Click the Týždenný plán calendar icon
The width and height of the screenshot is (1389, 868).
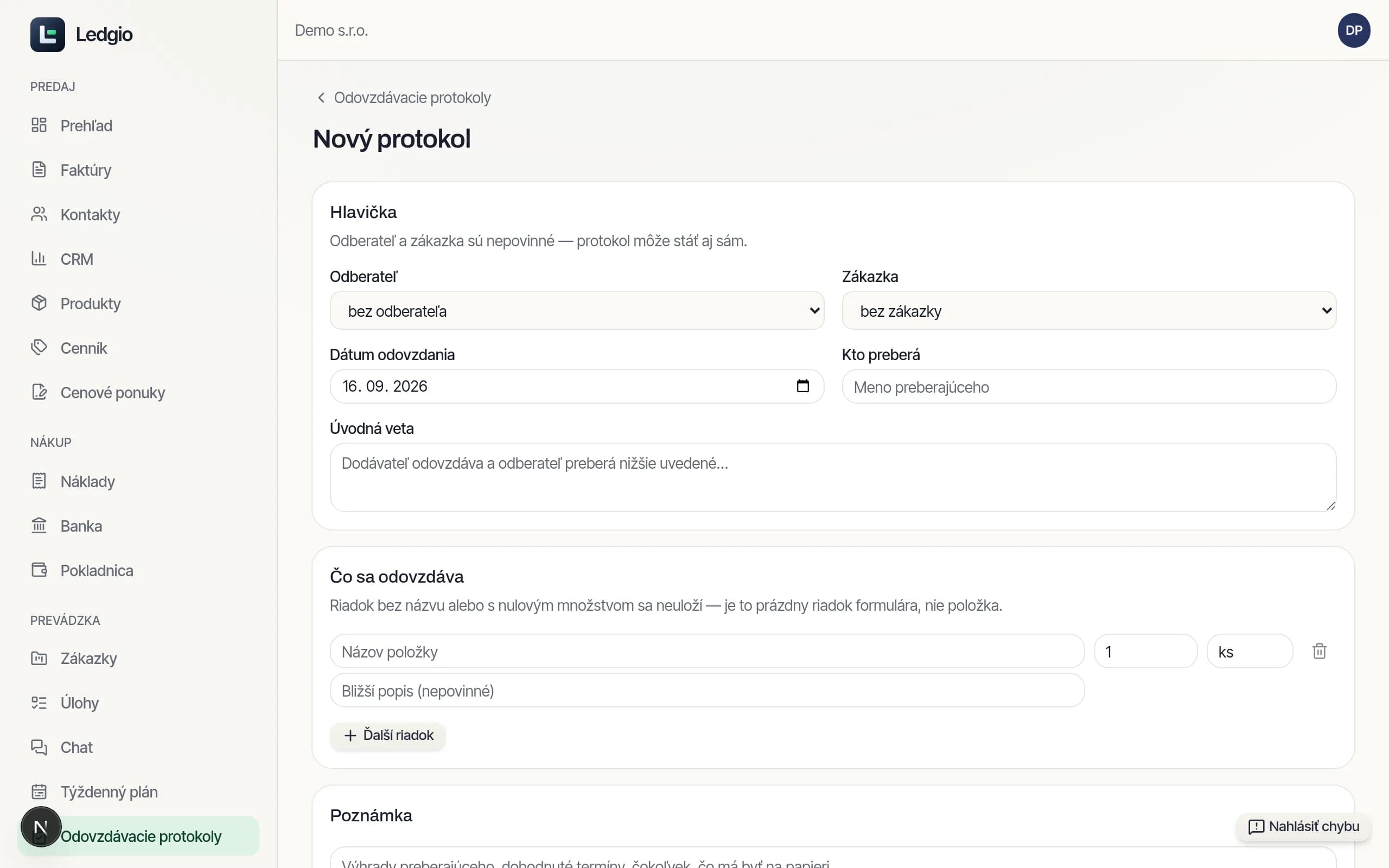(x=39, y=792)
